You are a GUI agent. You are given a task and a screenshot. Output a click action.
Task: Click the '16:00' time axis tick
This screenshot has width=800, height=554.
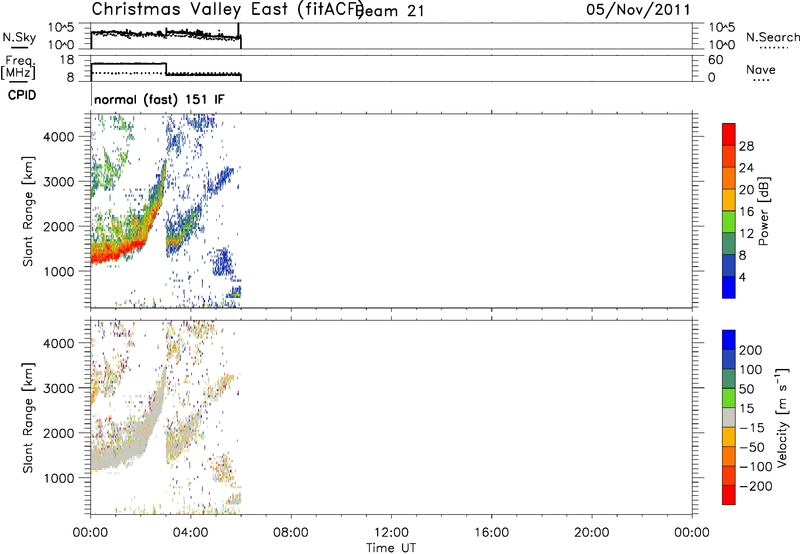pos(491,533)
